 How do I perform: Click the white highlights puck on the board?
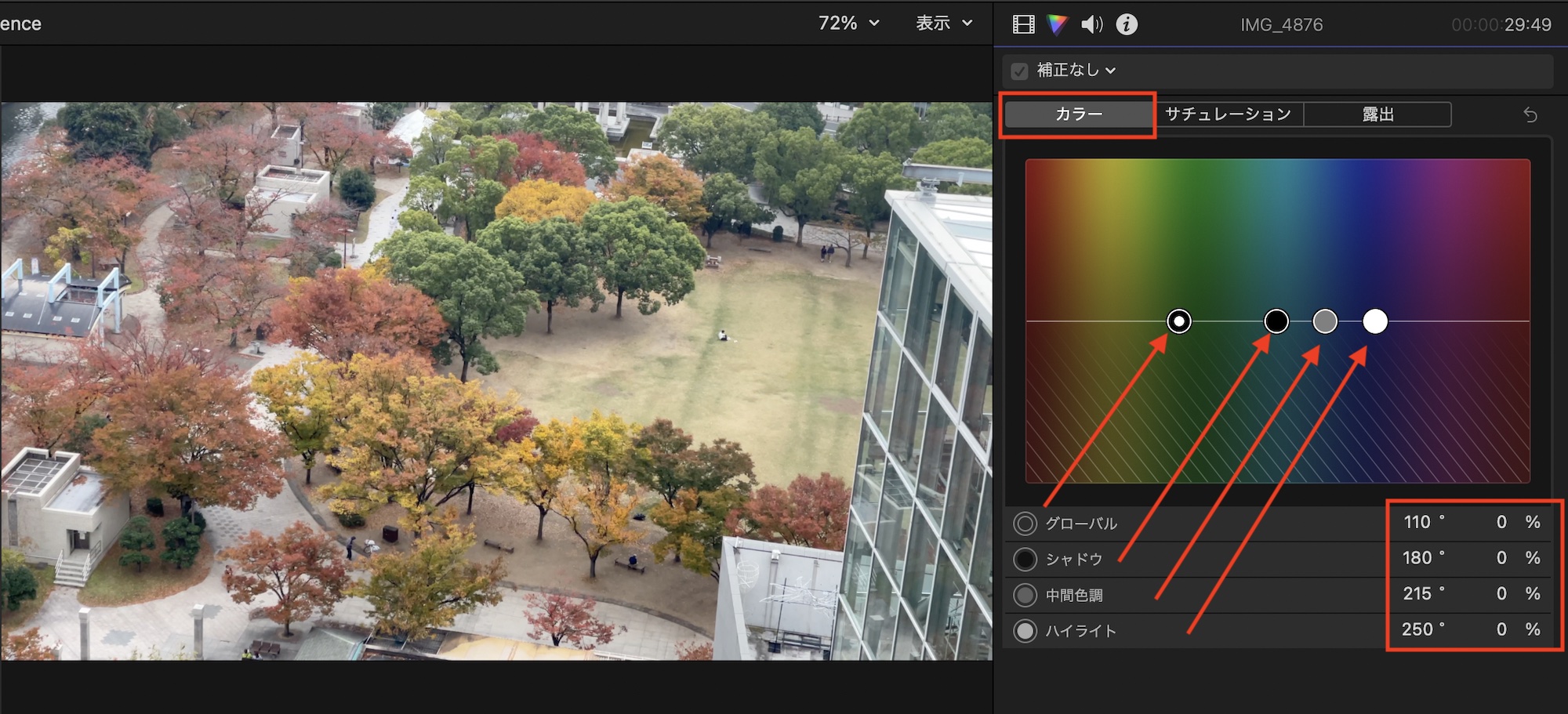tap(1375, 321)
